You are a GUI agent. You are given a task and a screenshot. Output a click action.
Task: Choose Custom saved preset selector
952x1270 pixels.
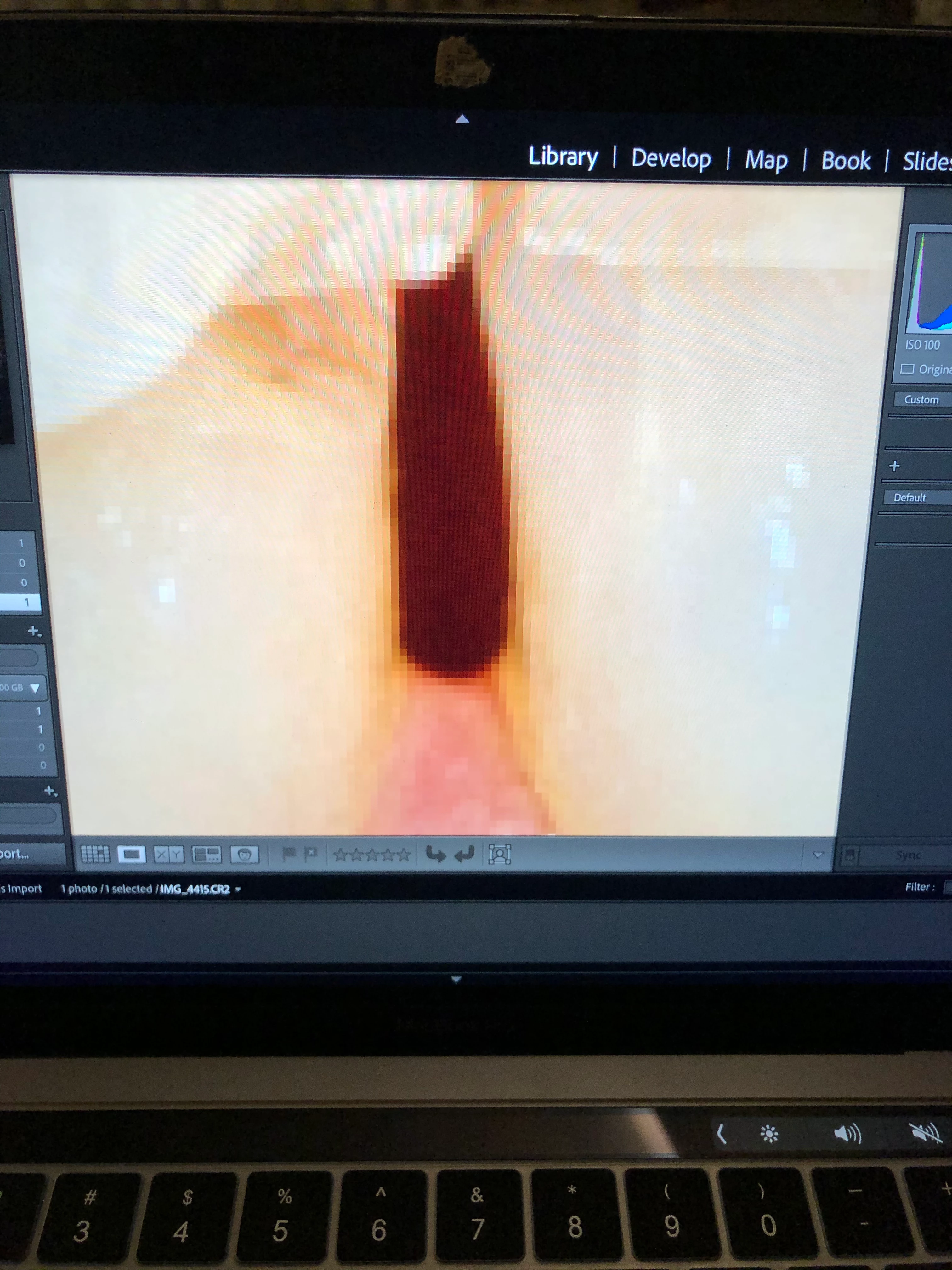921,400
